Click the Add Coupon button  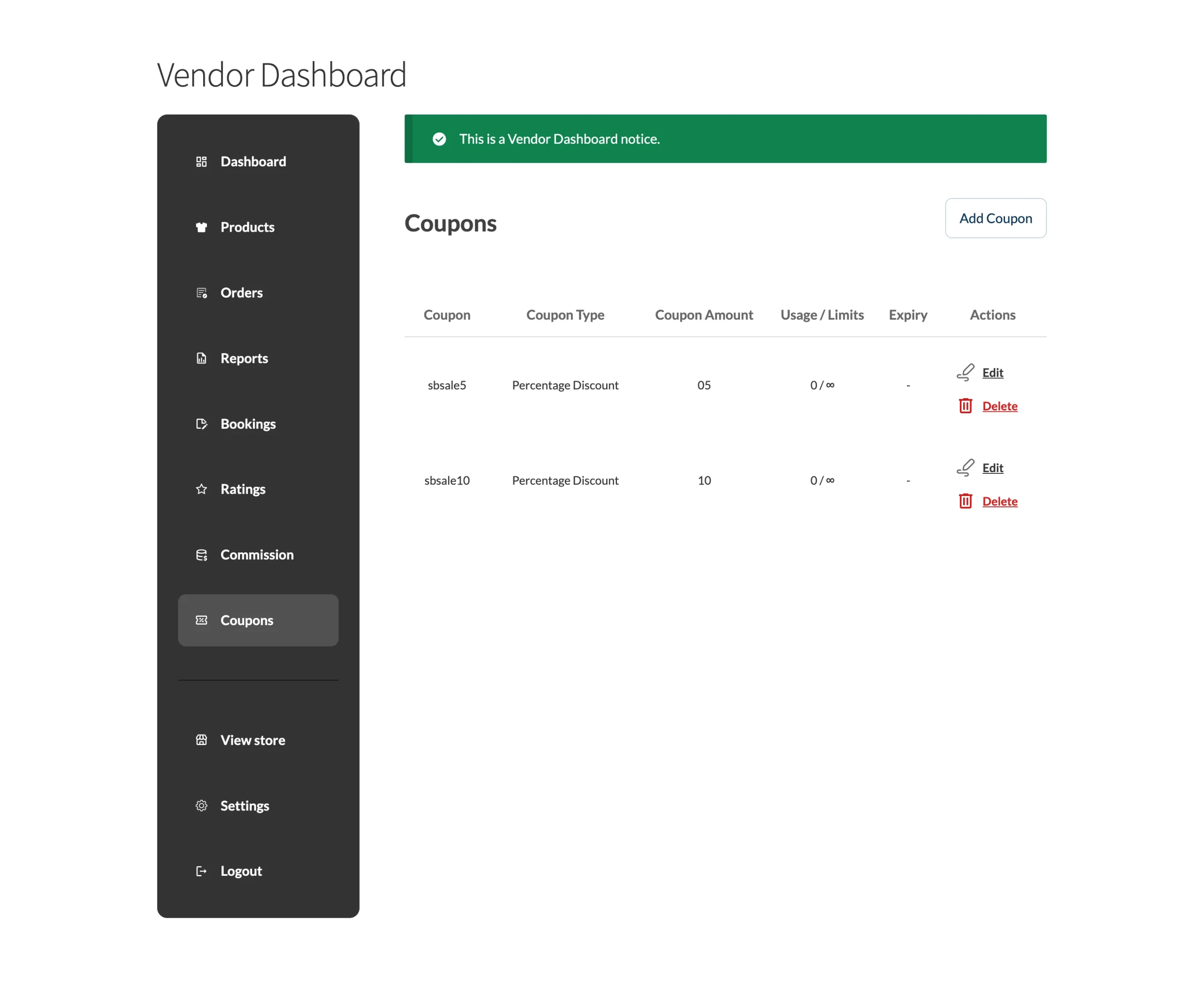[x=995, y=218]
